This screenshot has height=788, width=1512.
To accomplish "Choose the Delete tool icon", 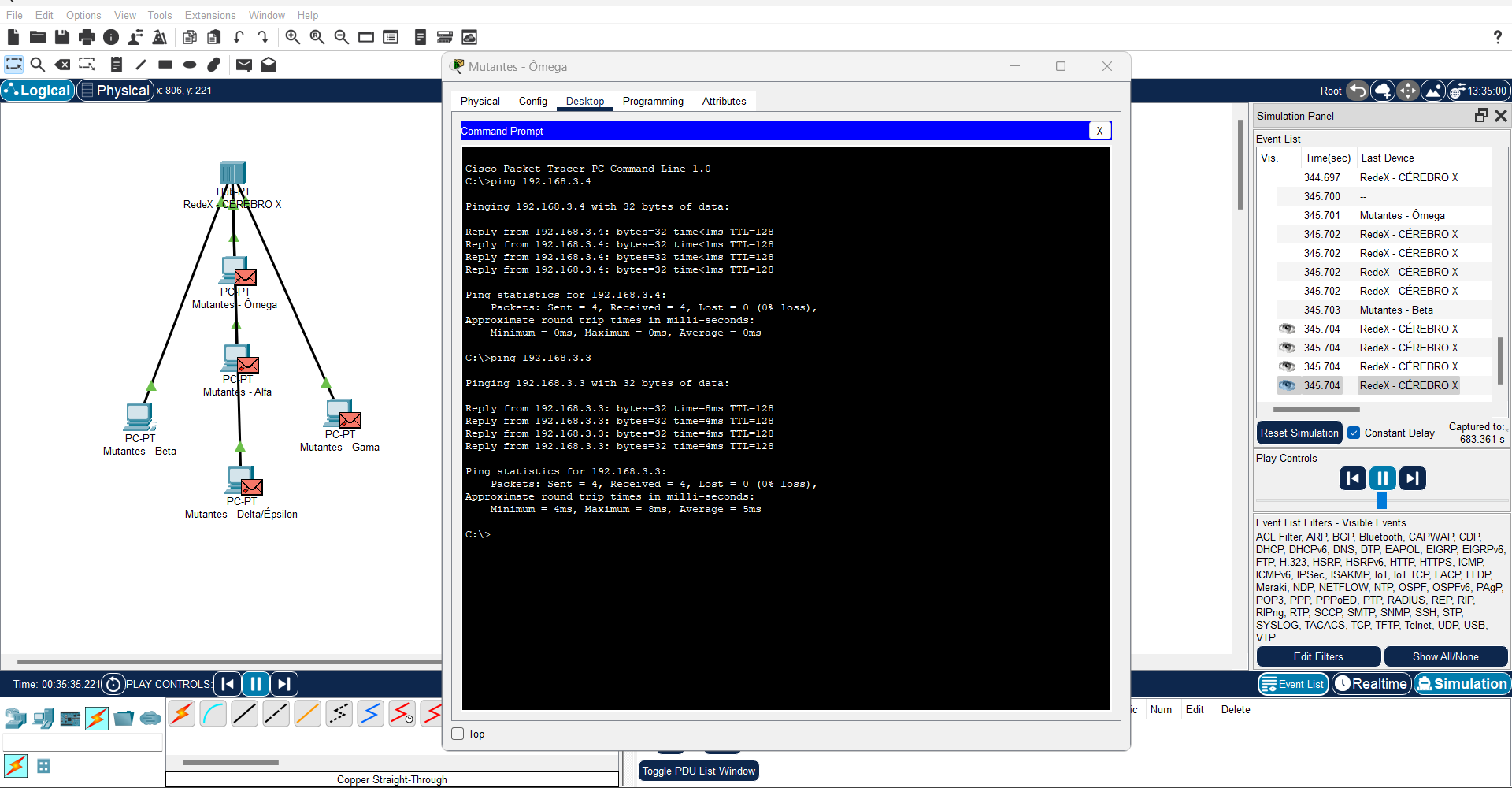I will 62,65.
